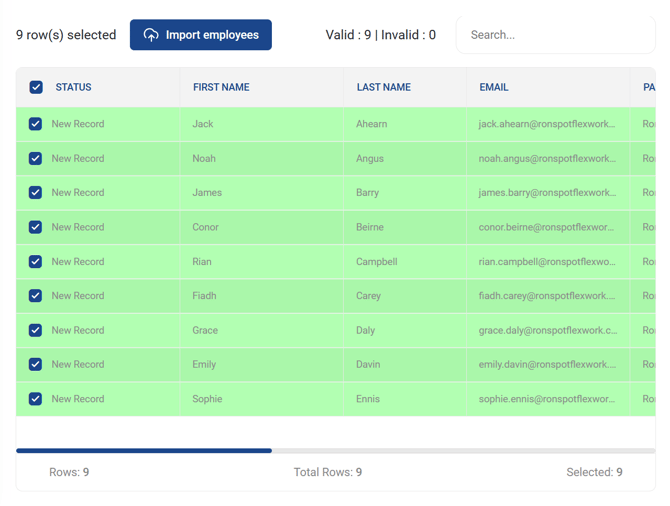The image size is (670, 506).
Task: Click the Import employees button
Action: pos(200,35)
